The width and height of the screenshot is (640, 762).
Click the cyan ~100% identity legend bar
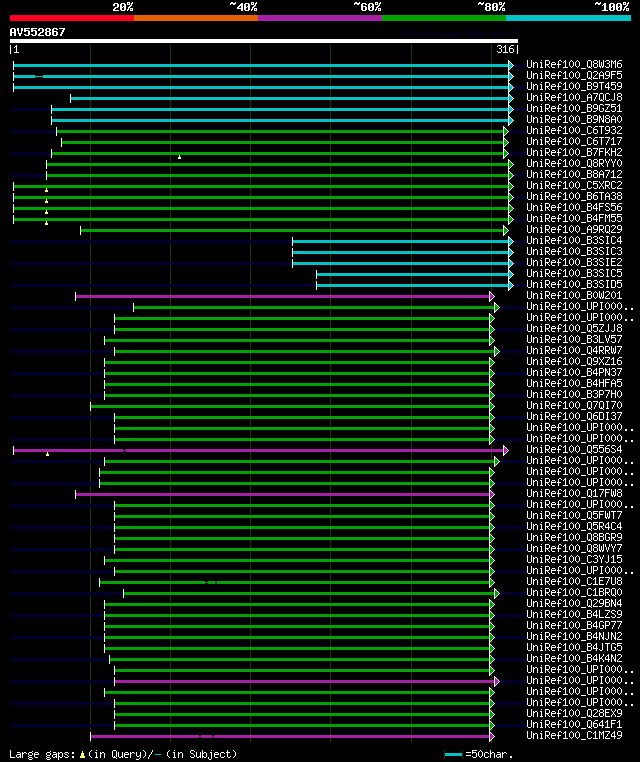[568, 18]
